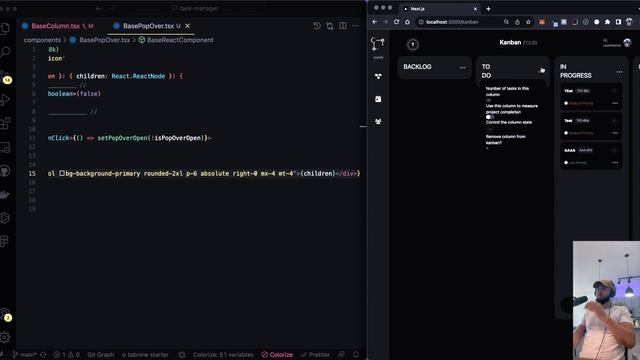Image resolution: width=640 pixels, height=360 pixels.
Task: Click the share icon in the address bar
Action: 517,22
